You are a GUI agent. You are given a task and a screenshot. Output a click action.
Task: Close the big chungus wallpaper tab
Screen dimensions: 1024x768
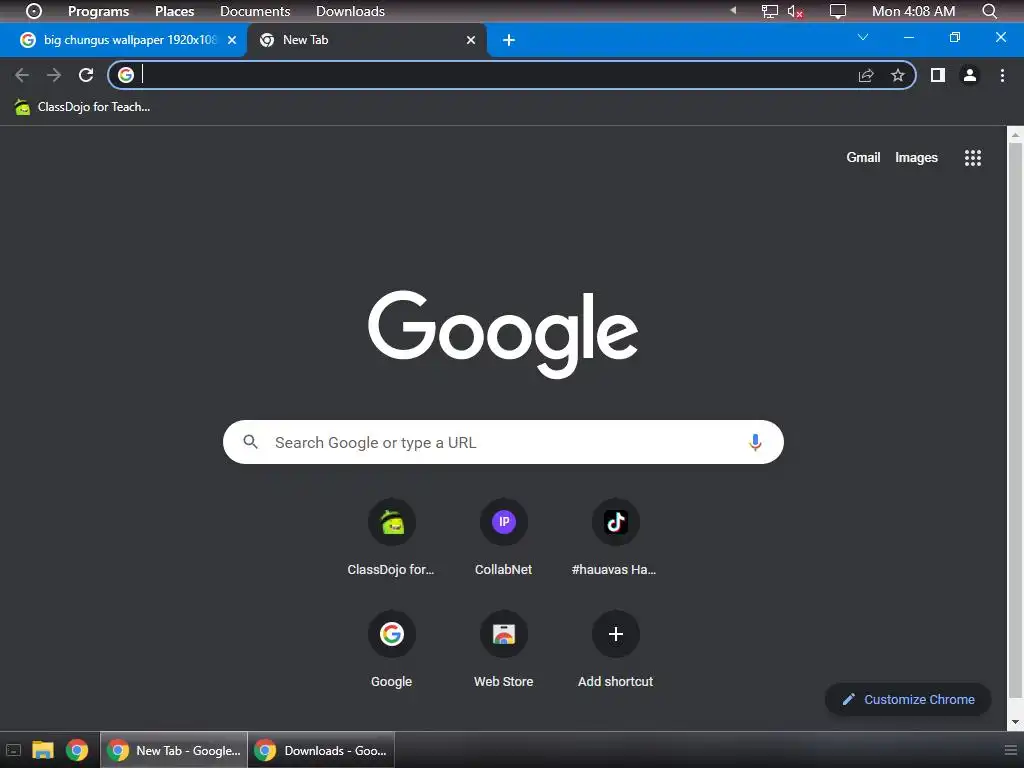[x=232, y=40]
